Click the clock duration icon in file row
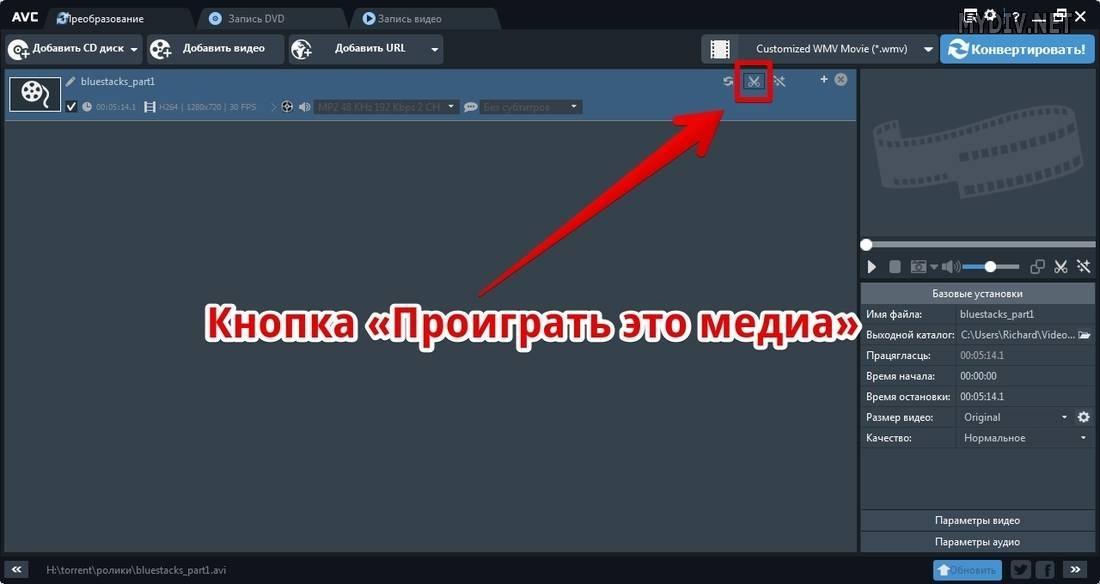 (87, 107)
